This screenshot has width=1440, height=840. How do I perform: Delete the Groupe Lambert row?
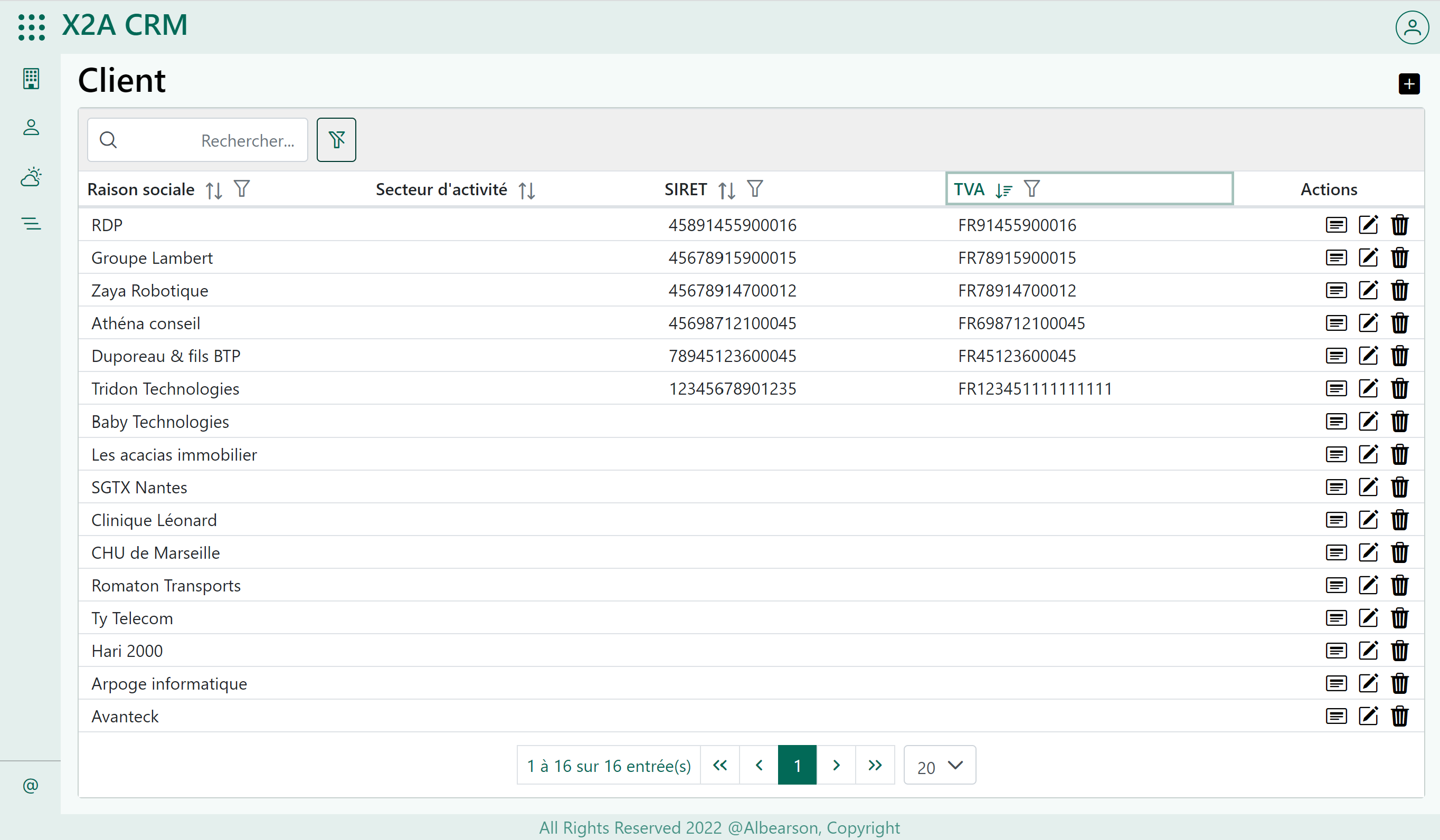[1399, 257]
